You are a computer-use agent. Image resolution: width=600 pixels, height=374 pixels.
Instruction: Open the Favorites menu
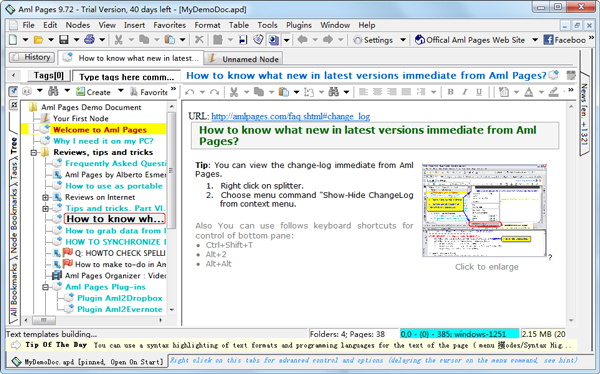170,25
